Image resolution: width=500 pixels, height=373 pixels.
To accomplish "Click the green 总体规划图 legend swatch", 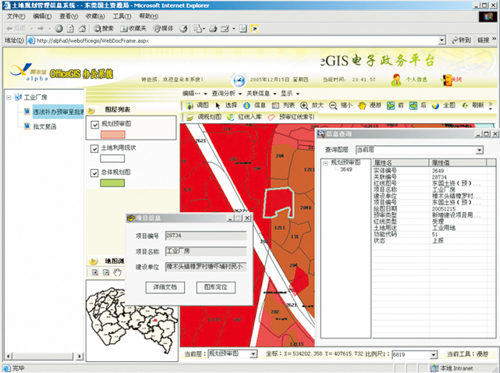I will point(112,183).
